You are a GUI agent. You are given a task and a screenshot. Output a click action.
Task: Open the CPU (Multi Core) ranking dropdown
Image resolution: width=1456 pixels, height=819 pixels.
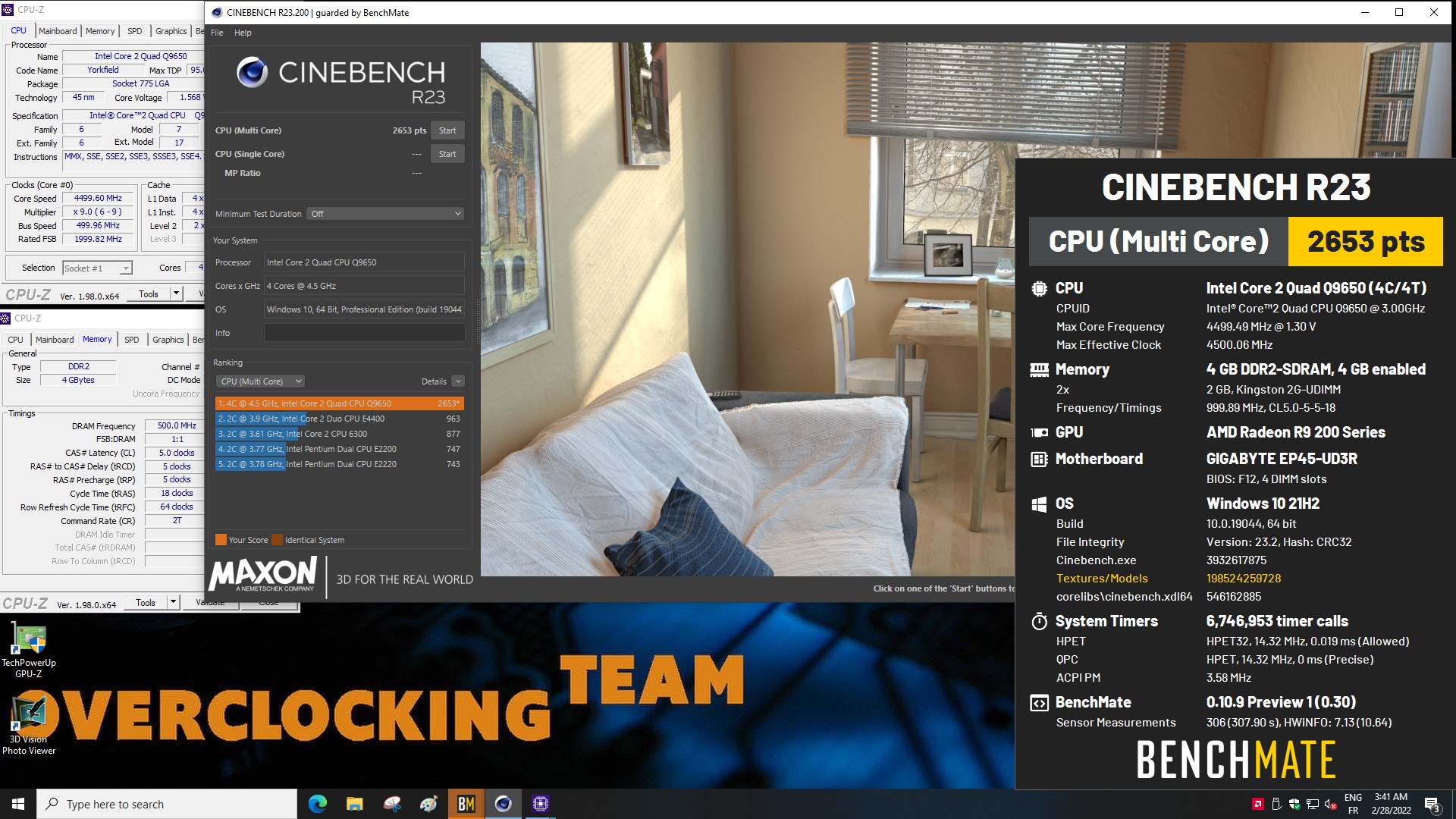click(x=261, y=381)
